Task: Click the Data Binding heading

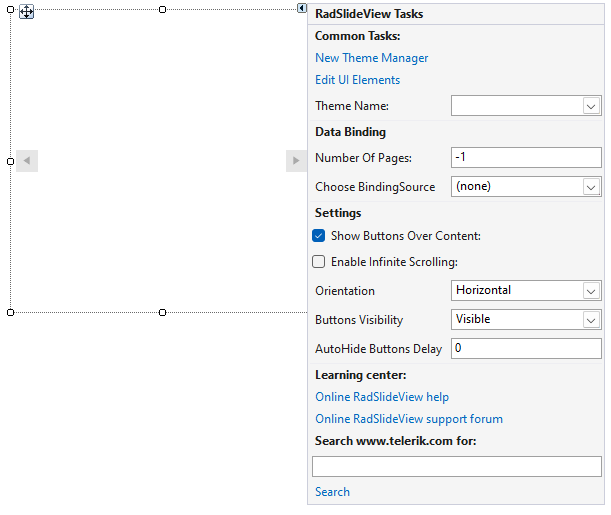Action: 350,132
